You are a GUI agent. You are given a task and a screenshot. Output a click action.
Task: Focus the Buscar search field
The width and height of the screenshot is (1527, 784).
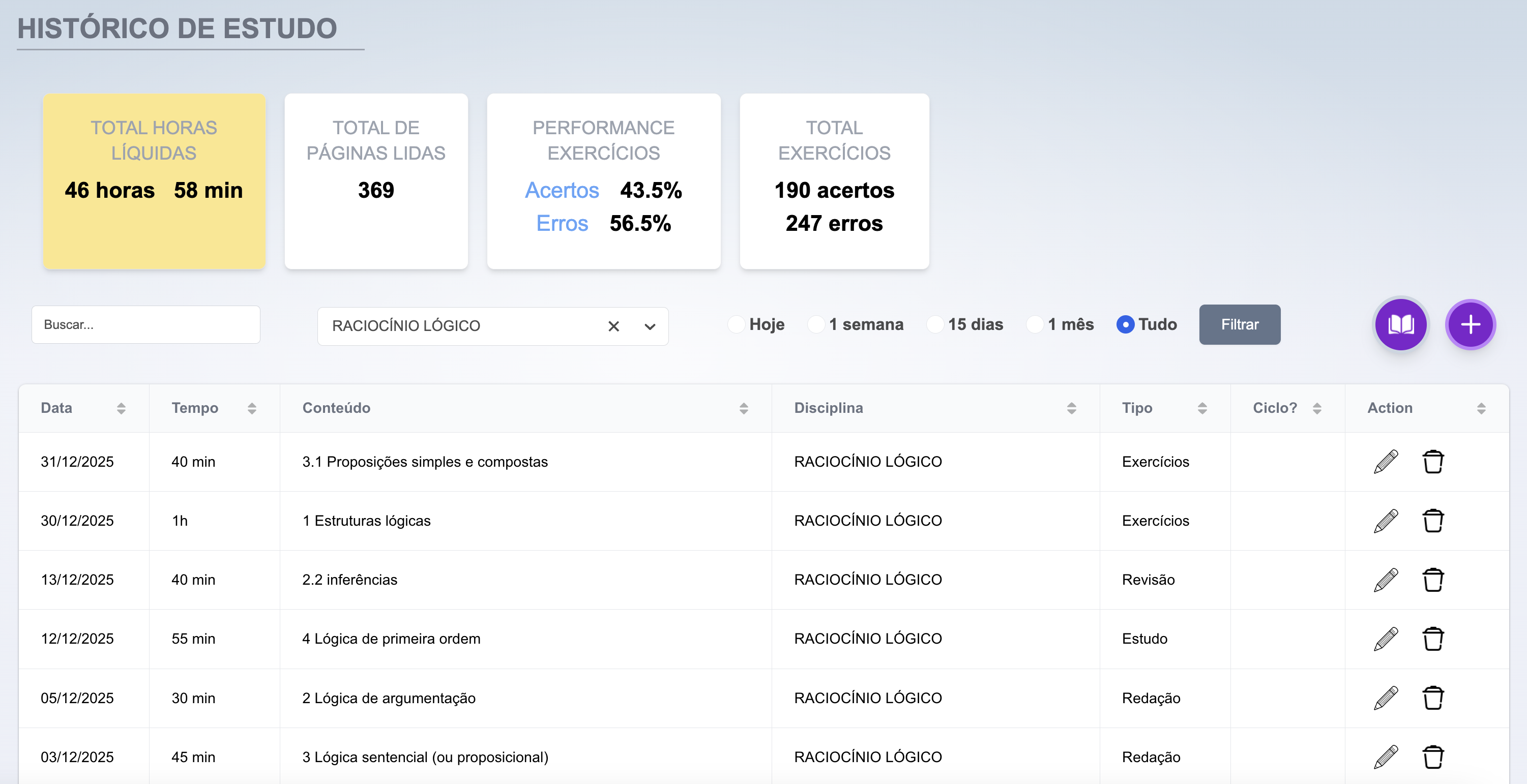click(146, 325)
